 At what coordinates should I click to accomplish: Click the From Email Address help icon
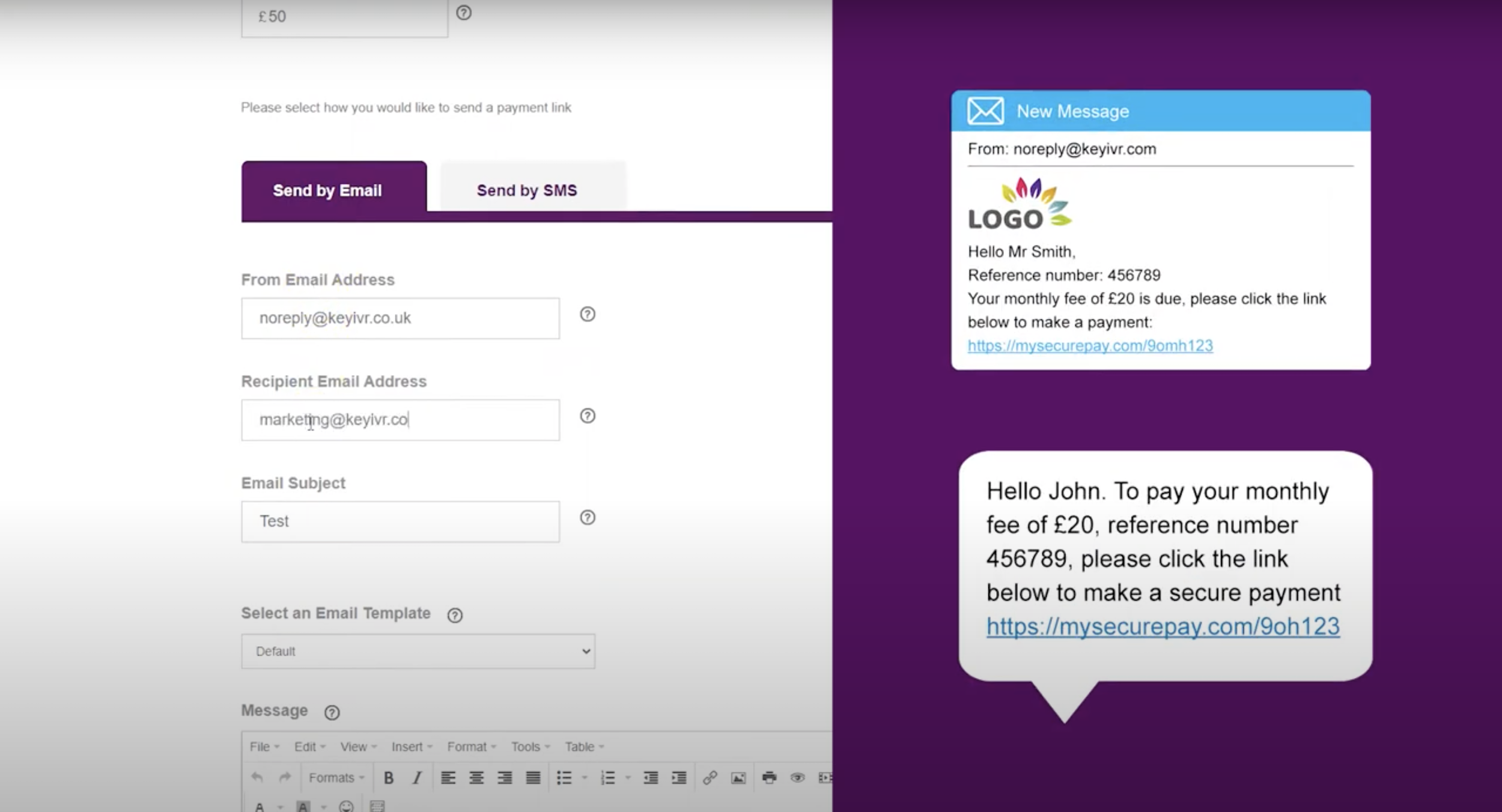587,314
